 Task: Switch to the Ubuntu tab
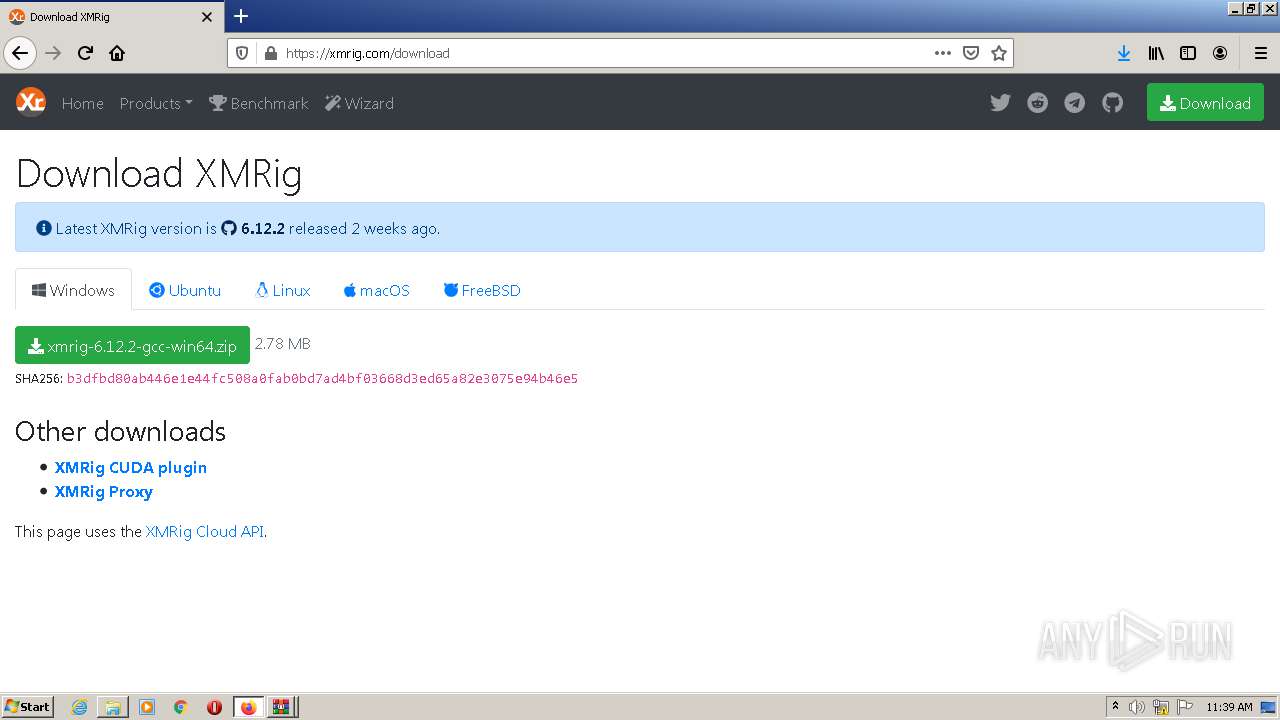click(x=185, y=290)
